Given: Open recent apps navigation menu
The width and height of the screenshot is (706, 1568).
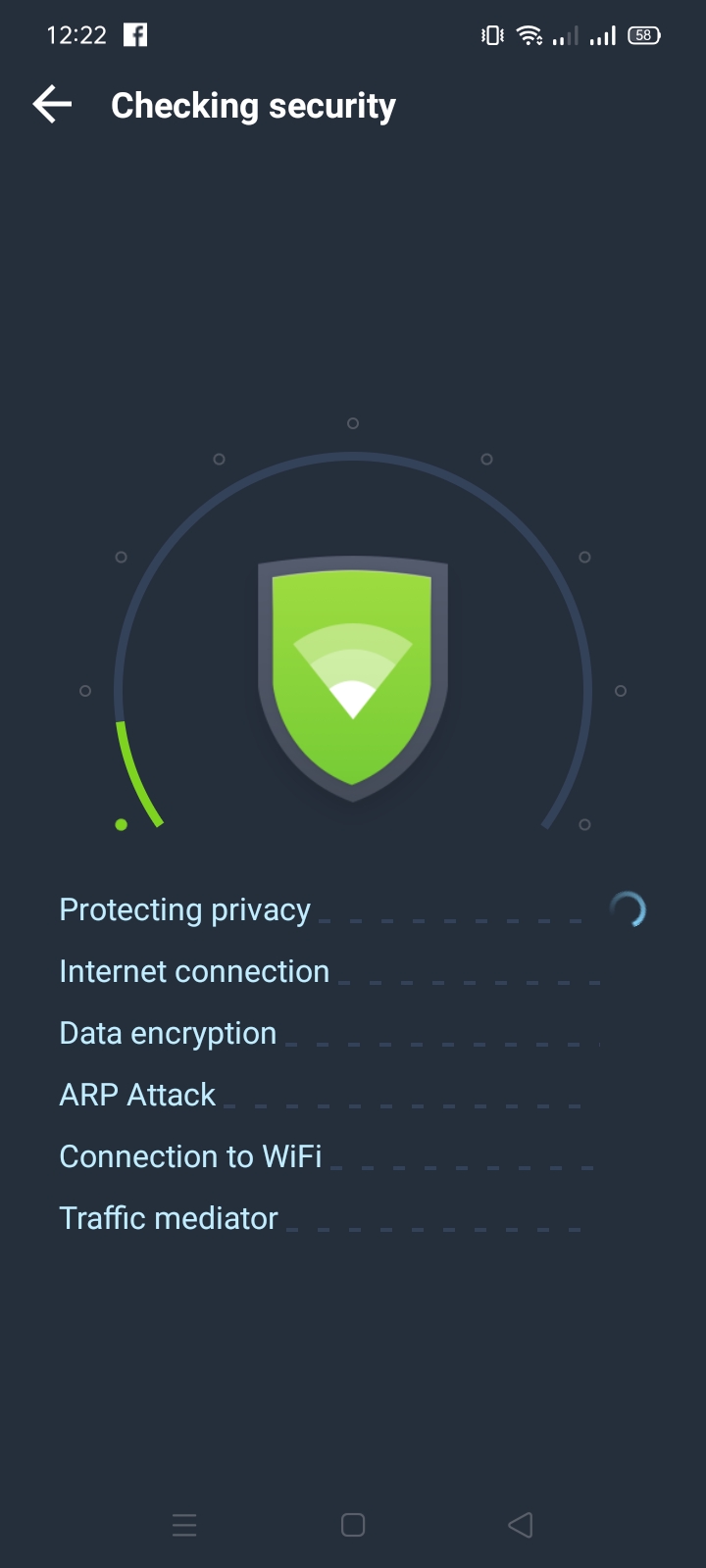Looking at the screenshot, I should click(184, 1525).
